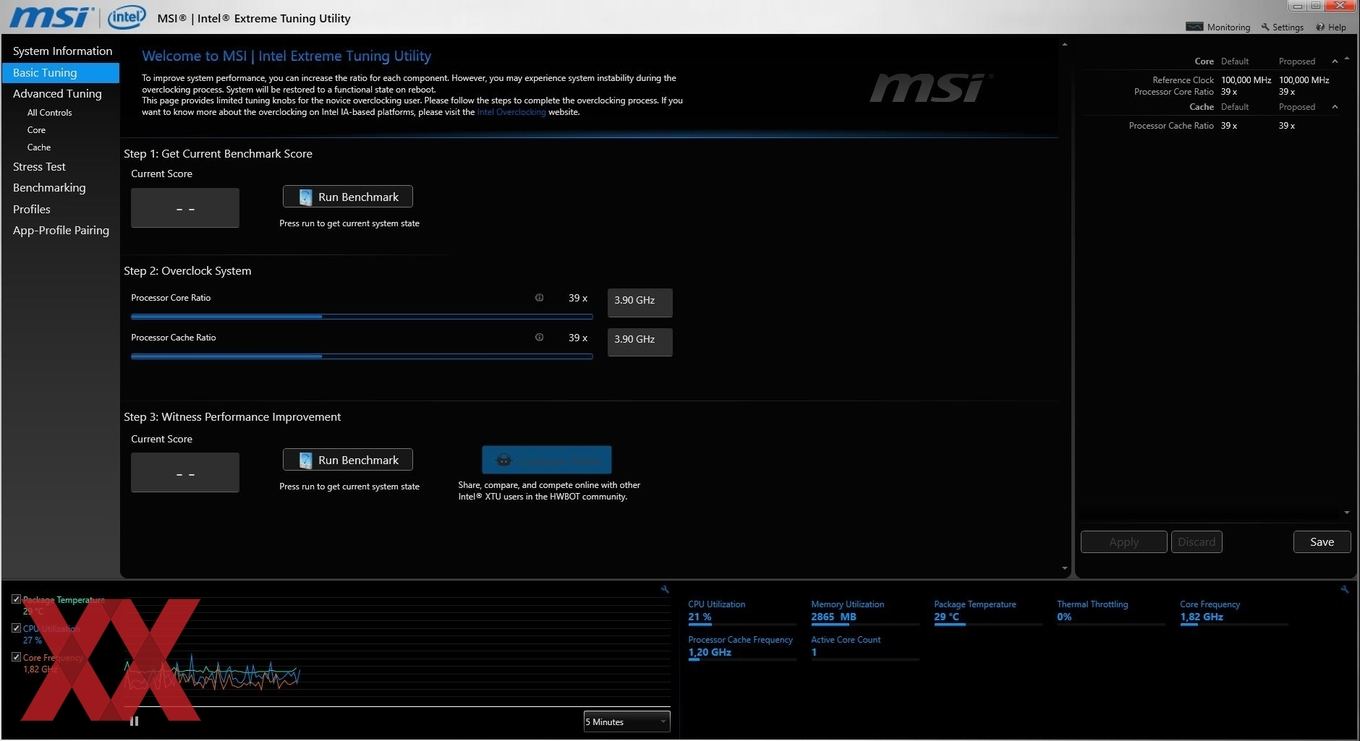This screenshot has height=741, width=1360.
Task: Click the CPU Utilization 21 % tile
Action: pyautogui.click(x=741, y=612)
